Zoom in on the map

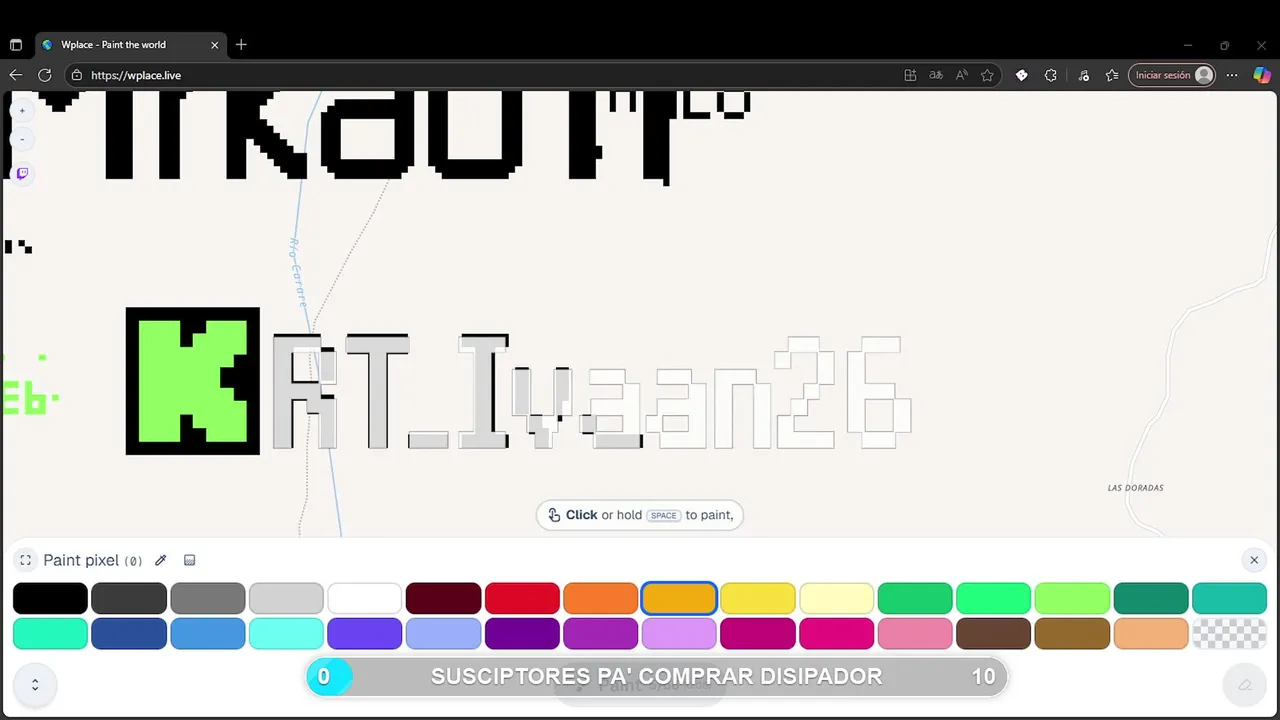(x=22, y=111)
